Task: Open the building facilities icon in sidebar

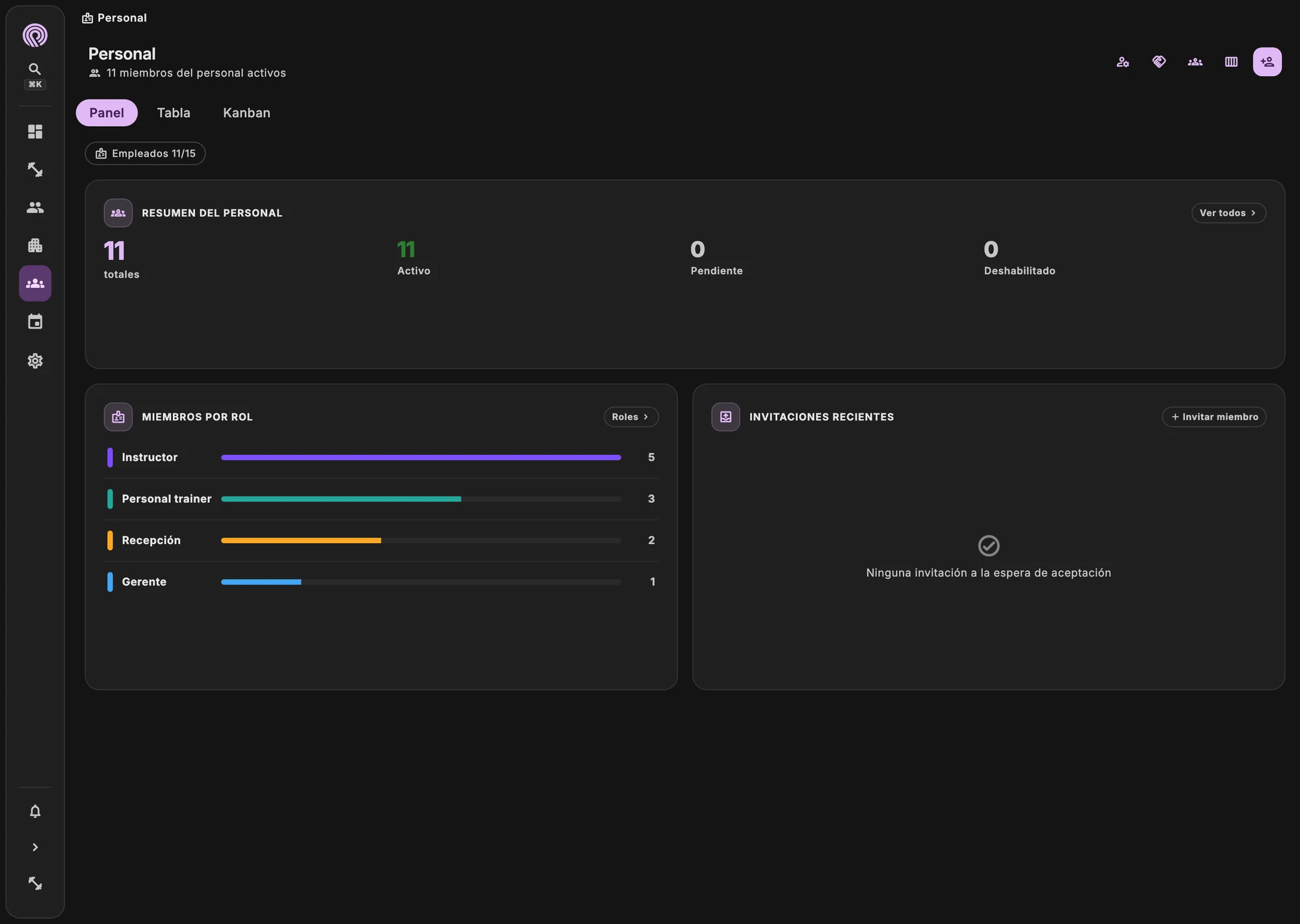Action: [x=35, y=246]
